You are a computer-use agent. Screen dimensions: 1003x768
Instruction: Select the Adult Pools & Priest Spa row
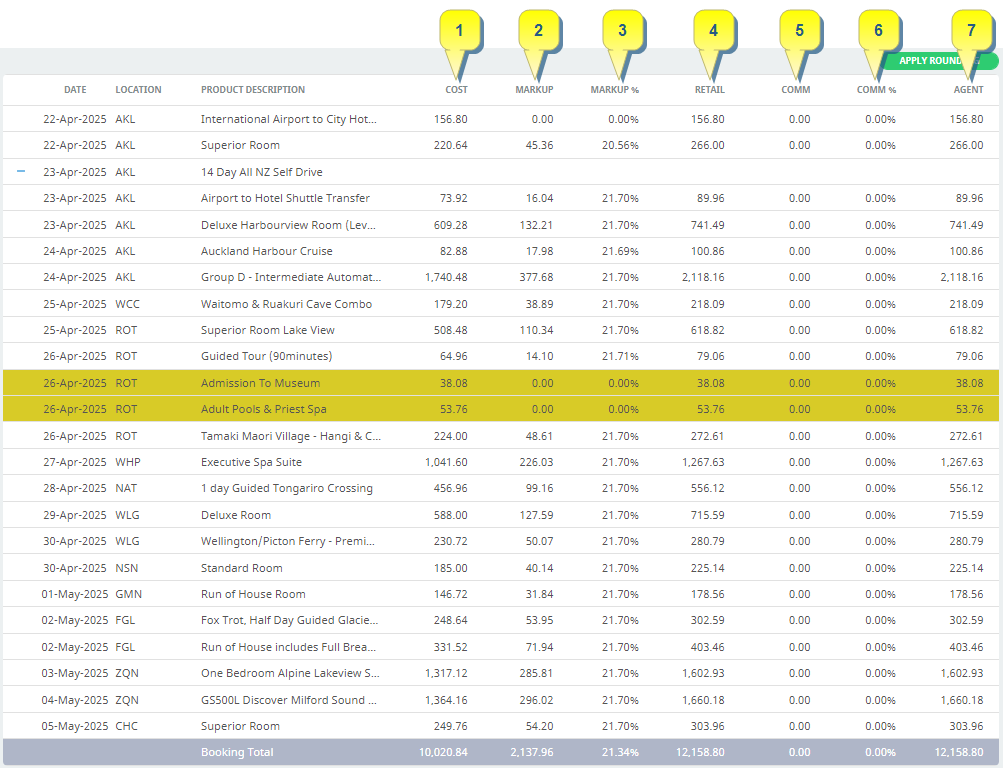point(263,409)
